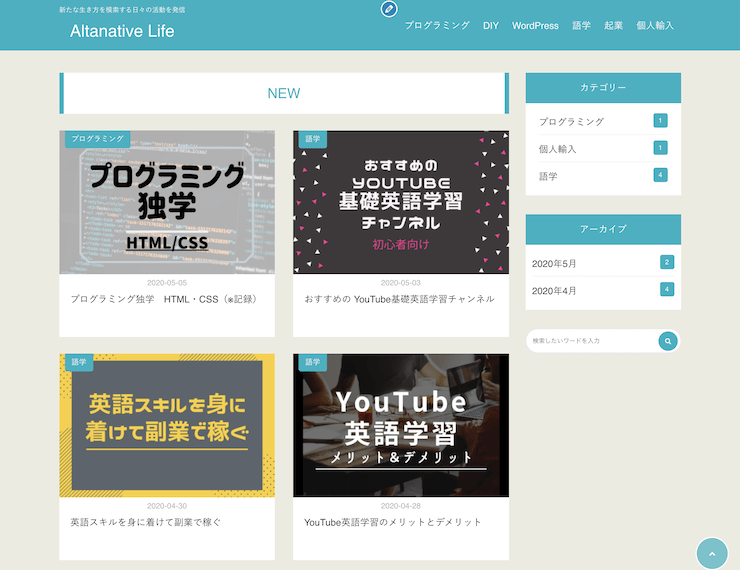Image resolution: width=740 pixels, height=570 pixels.
Task: Open the DIY navigation menu item
Action: (x=491, y=25)
